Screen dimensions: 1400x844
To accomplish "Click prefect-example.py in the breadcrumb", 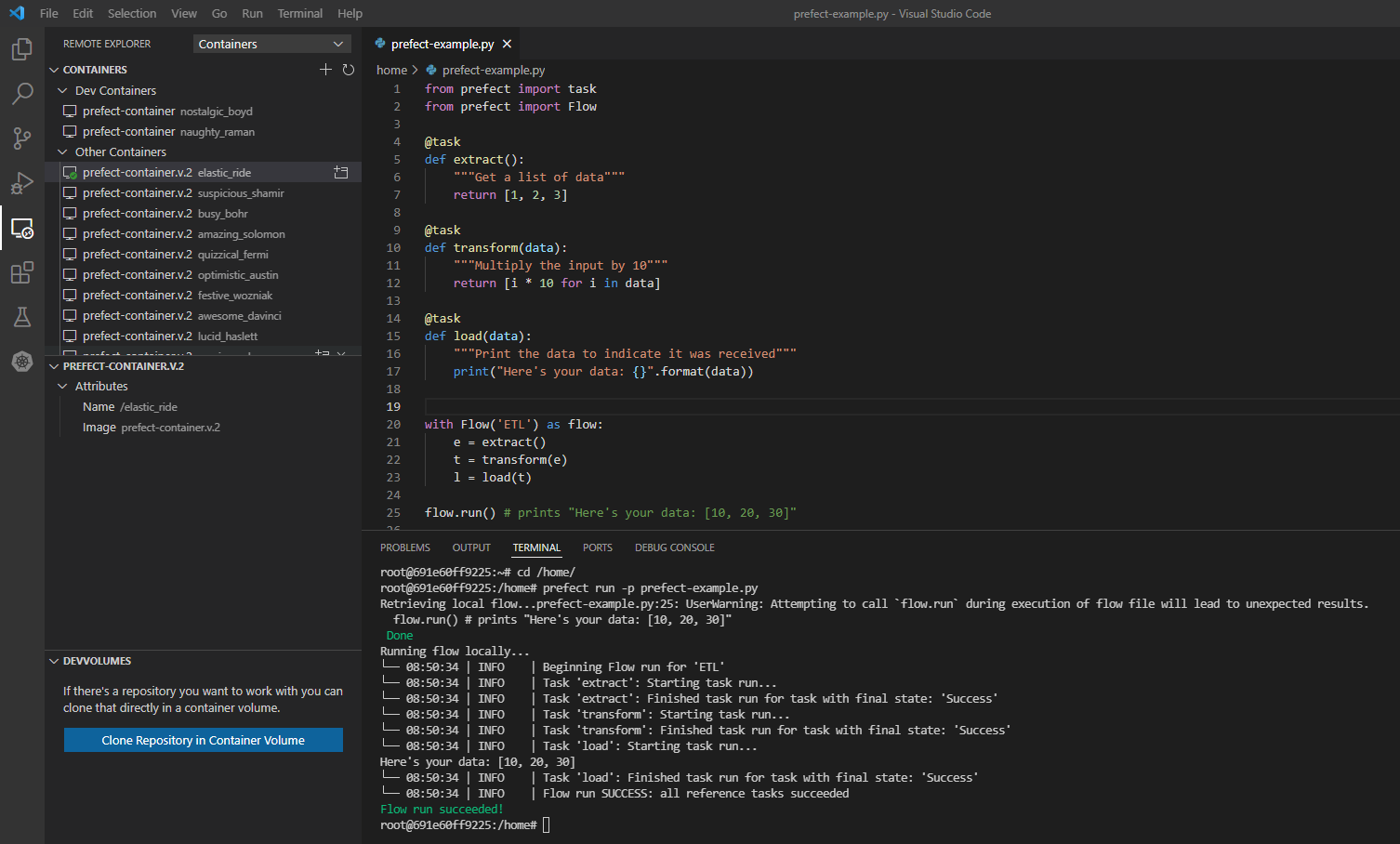I will coord(494,70).
